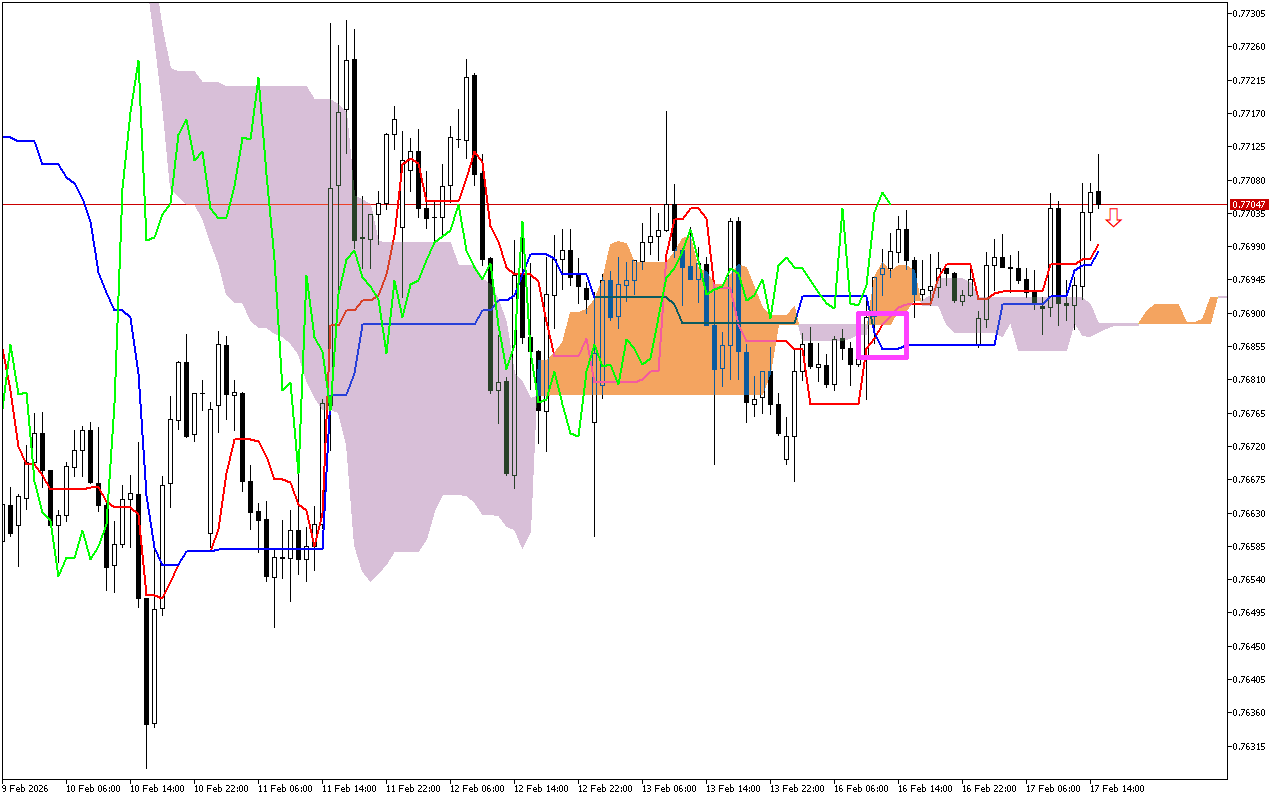The image size is (1280, 800).
Task: Click the blue line start at left edge
Action: coord(8,137)
